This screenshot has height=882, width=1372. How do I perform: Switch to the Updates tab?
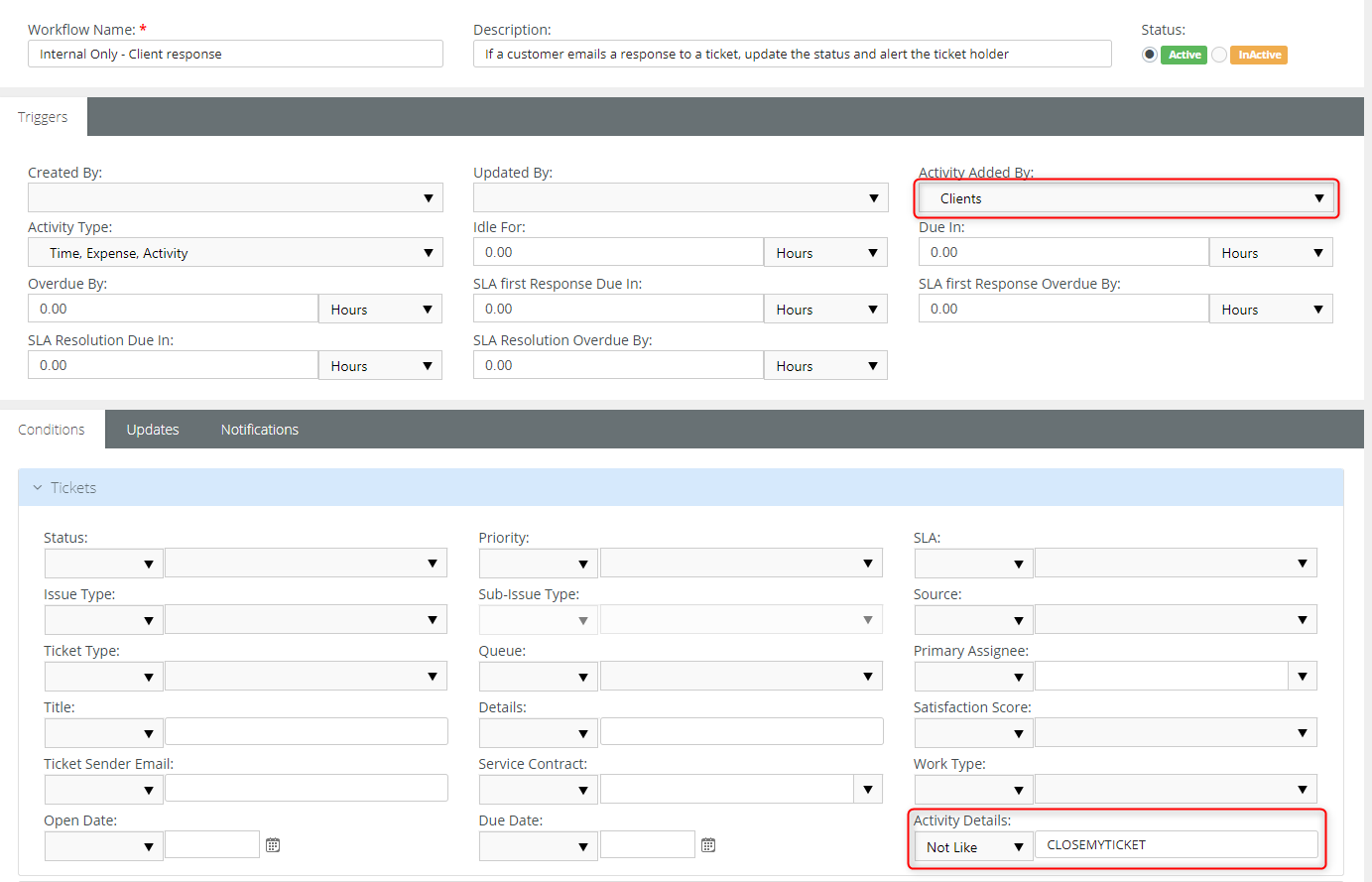tap(152, 429)
